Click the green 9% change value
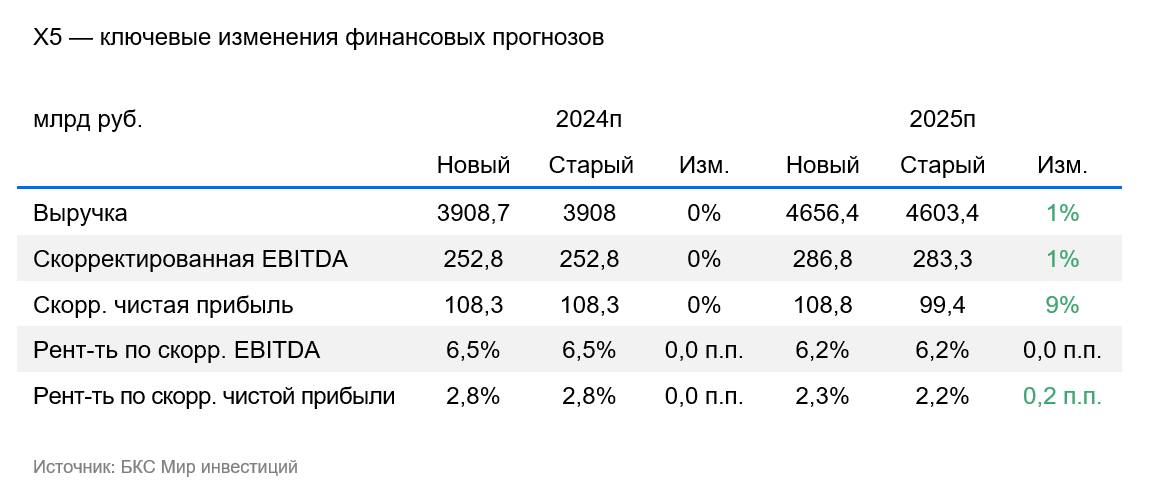This screenshot has height=495, width=1155. 1062,305
